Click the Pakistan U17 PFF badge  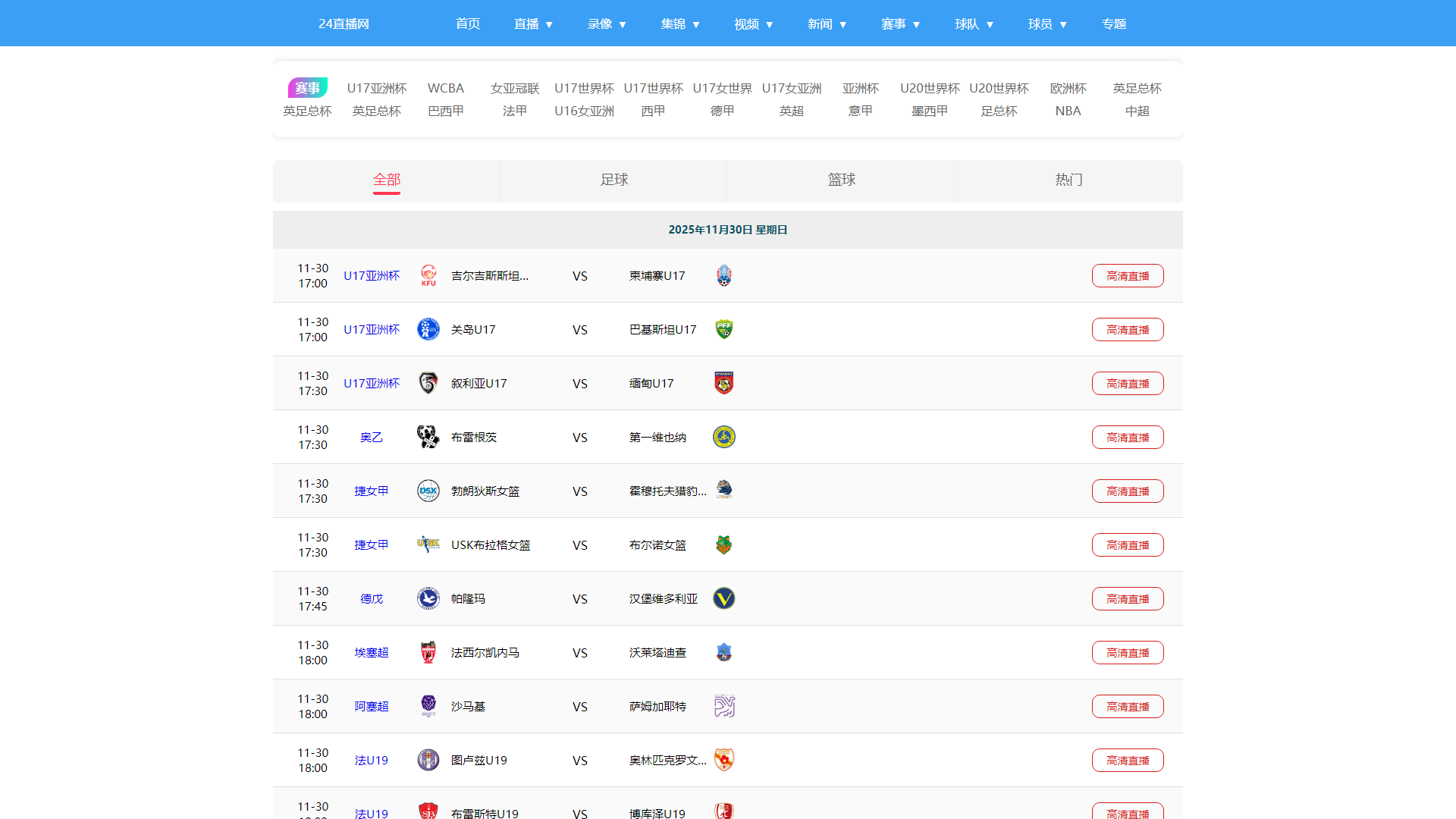(x=724, y=329)
